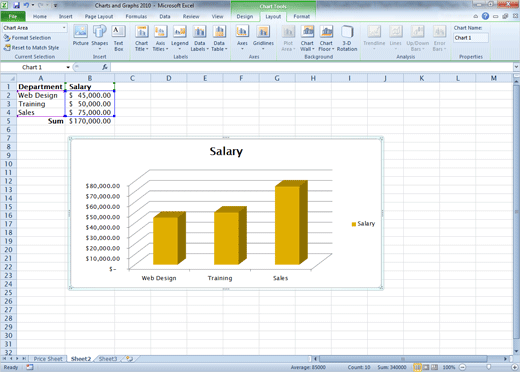Image resolution: width=520 pixels, height=372 pixels.
Task: Click the Data Labels icon
Action: 199,38
